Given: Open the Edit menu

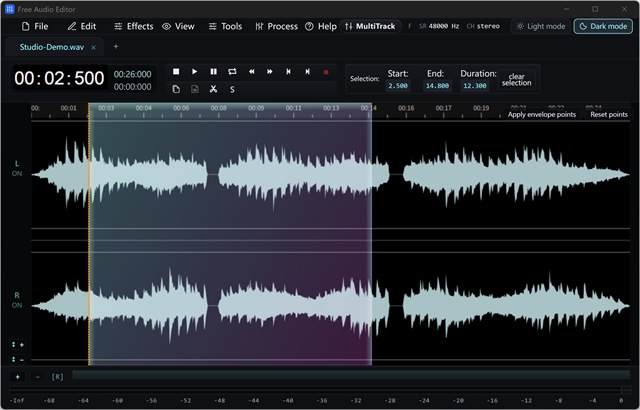Looking at the screenshot, I should 82,27.
